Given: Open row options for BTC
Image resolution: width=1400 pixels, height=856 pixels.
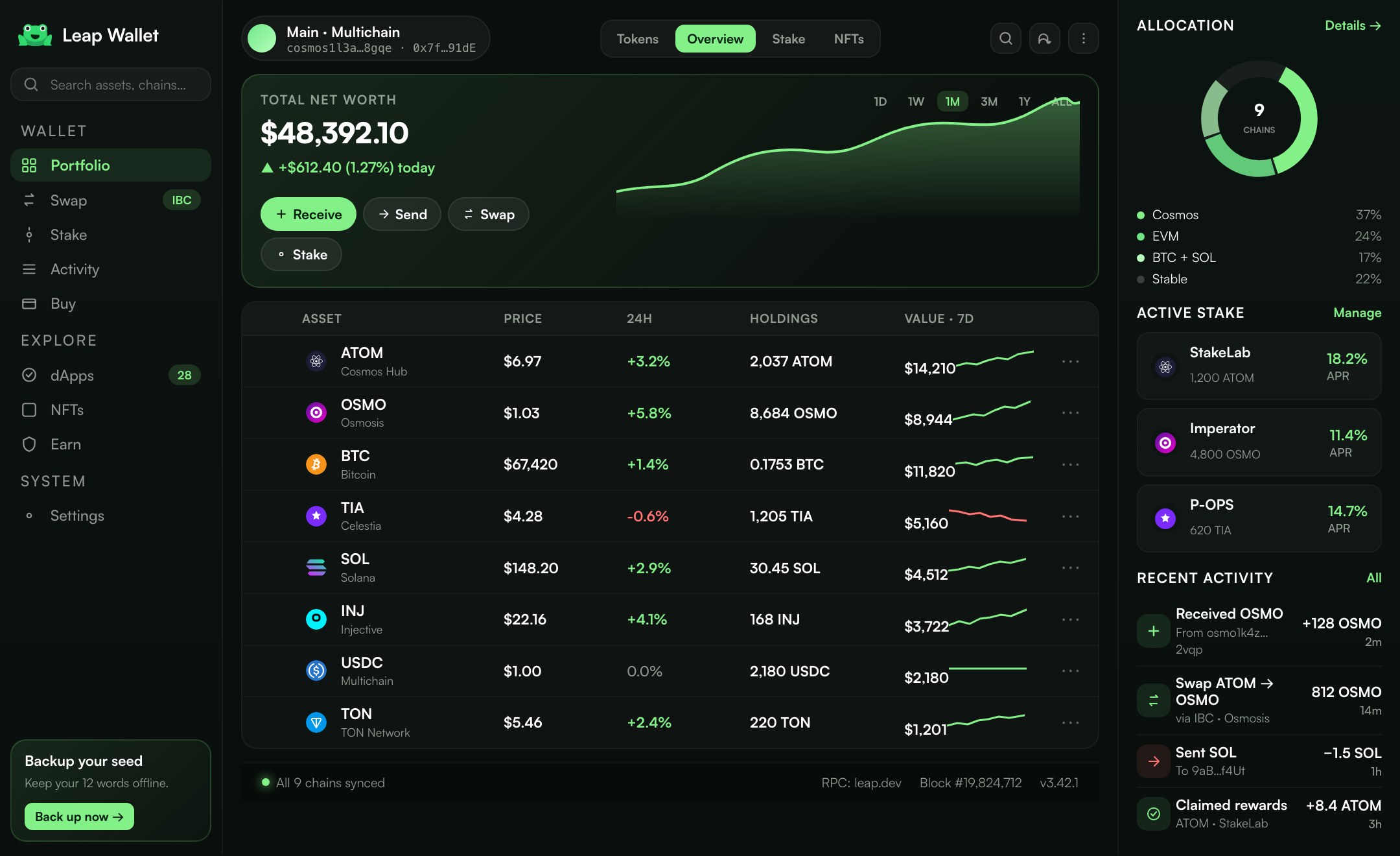Looking at the screenshot, I should [x=1071, y=464].
